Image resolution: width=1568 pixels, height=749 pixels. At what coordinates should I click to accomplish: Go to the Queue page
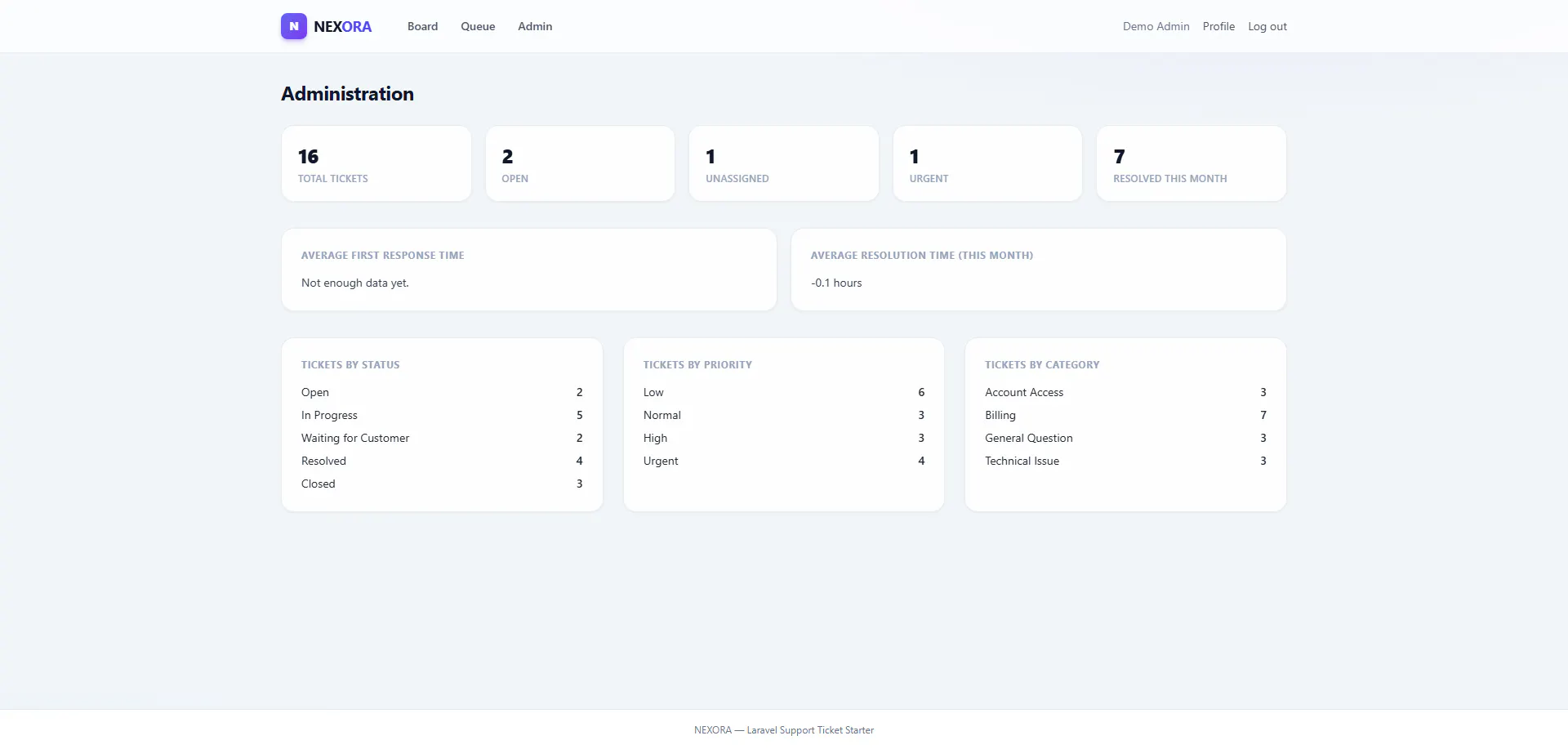478,26
